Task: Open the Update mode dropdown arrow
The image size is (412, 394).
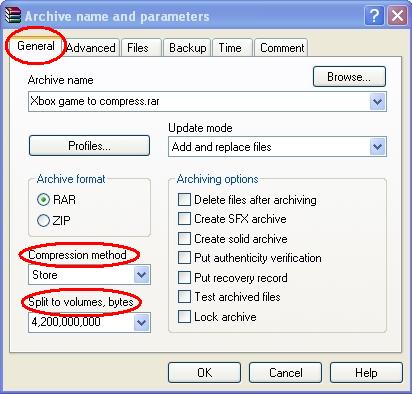Action: click(378, 147)
